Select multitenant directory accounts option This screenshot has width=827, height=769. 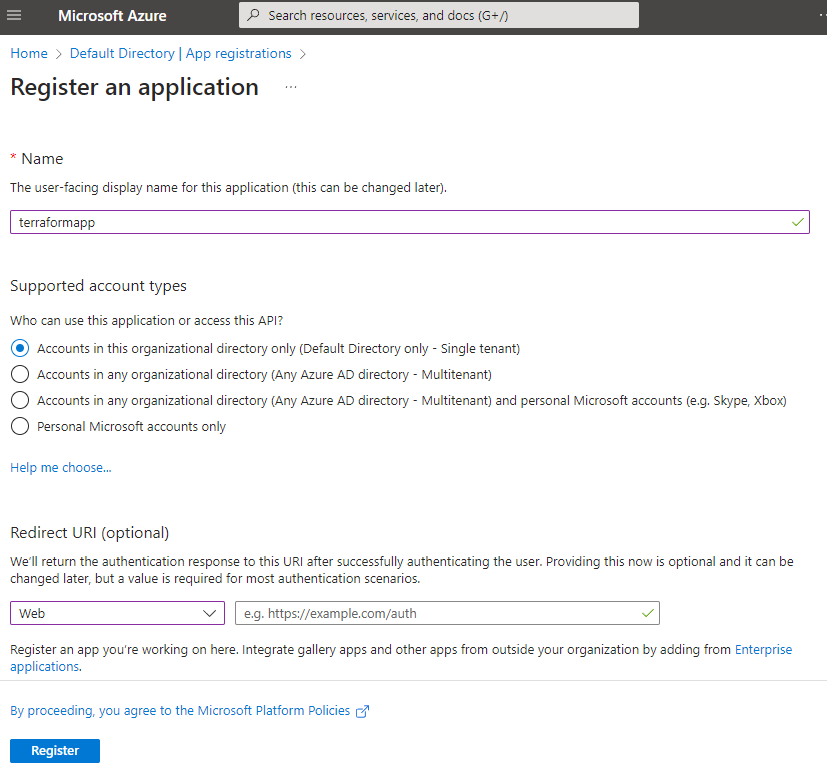(x=20, y=374)
